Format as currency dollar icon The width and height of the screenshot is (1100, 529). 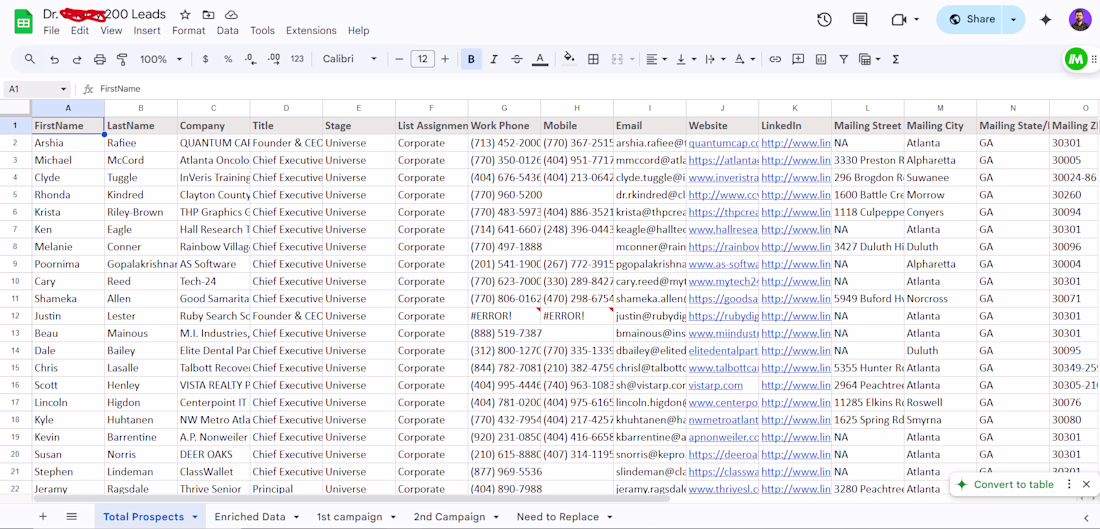click(205, 60)
